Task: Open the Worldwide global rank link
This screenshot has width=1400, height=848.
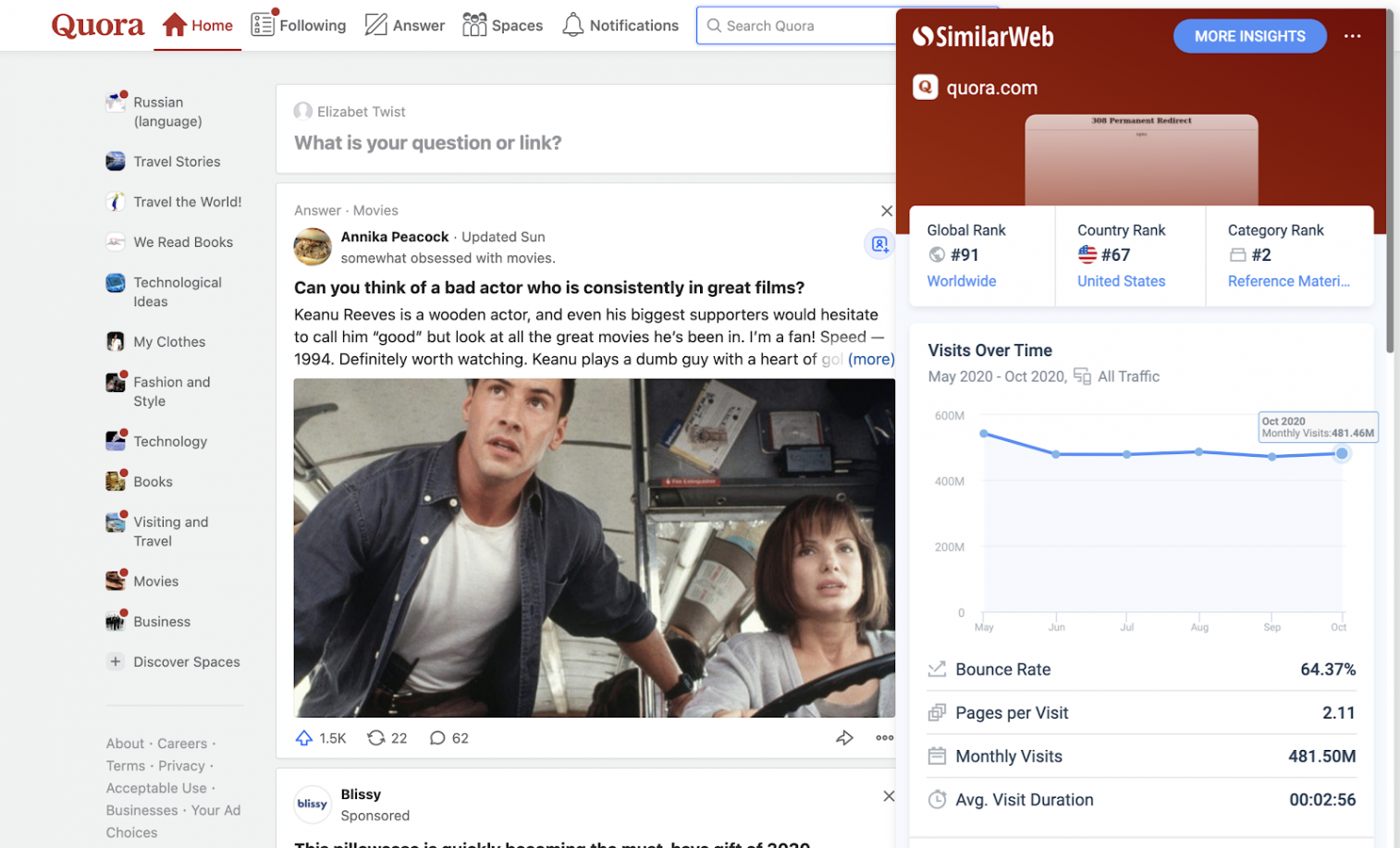Action: (962, 281)
